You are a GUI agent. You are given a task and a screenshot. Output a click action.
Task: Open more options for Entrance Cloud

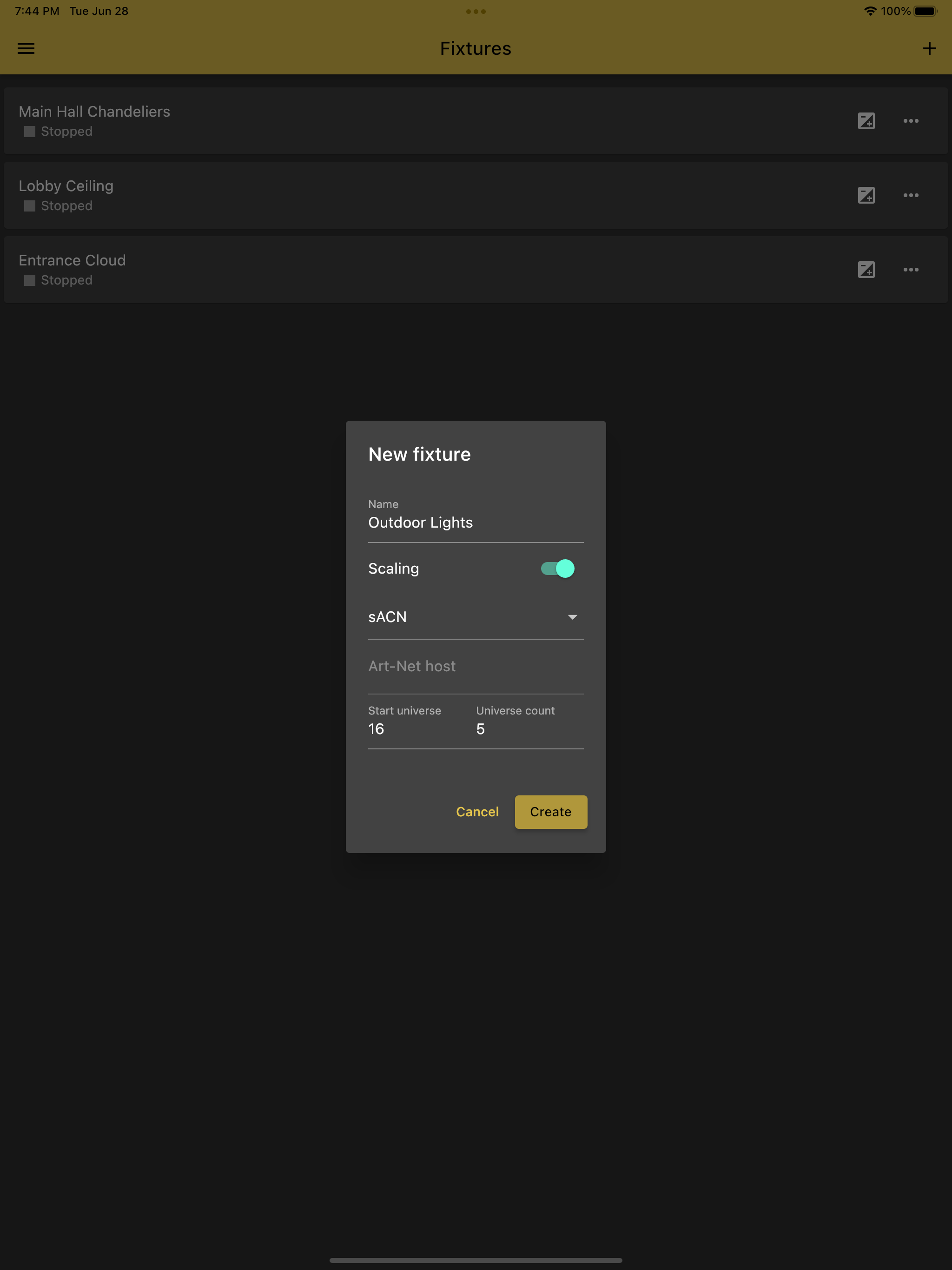pos(911,270)
